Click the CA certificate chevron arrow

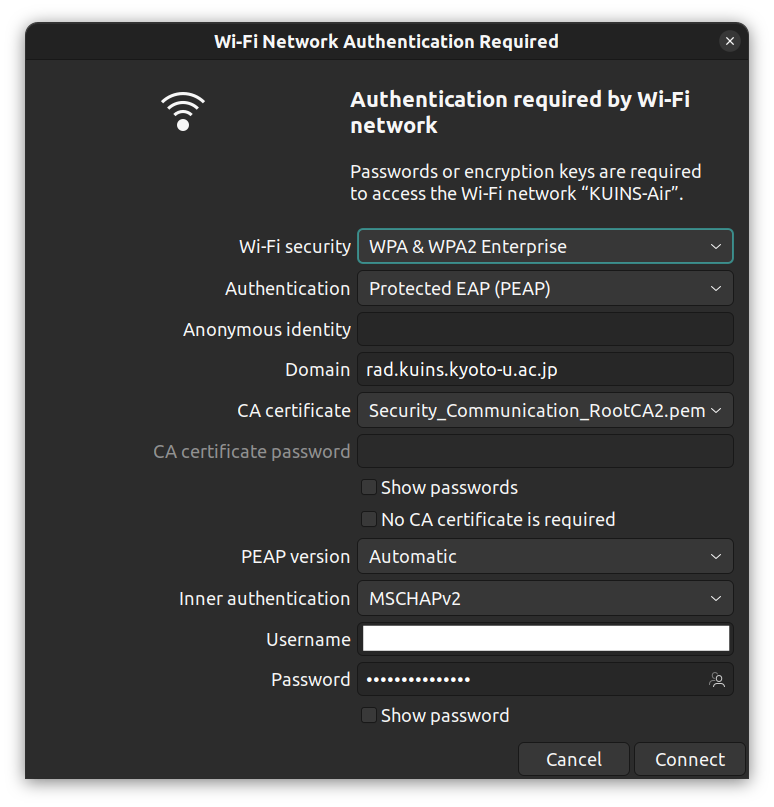pyautogui.click(x=716, y=411)
